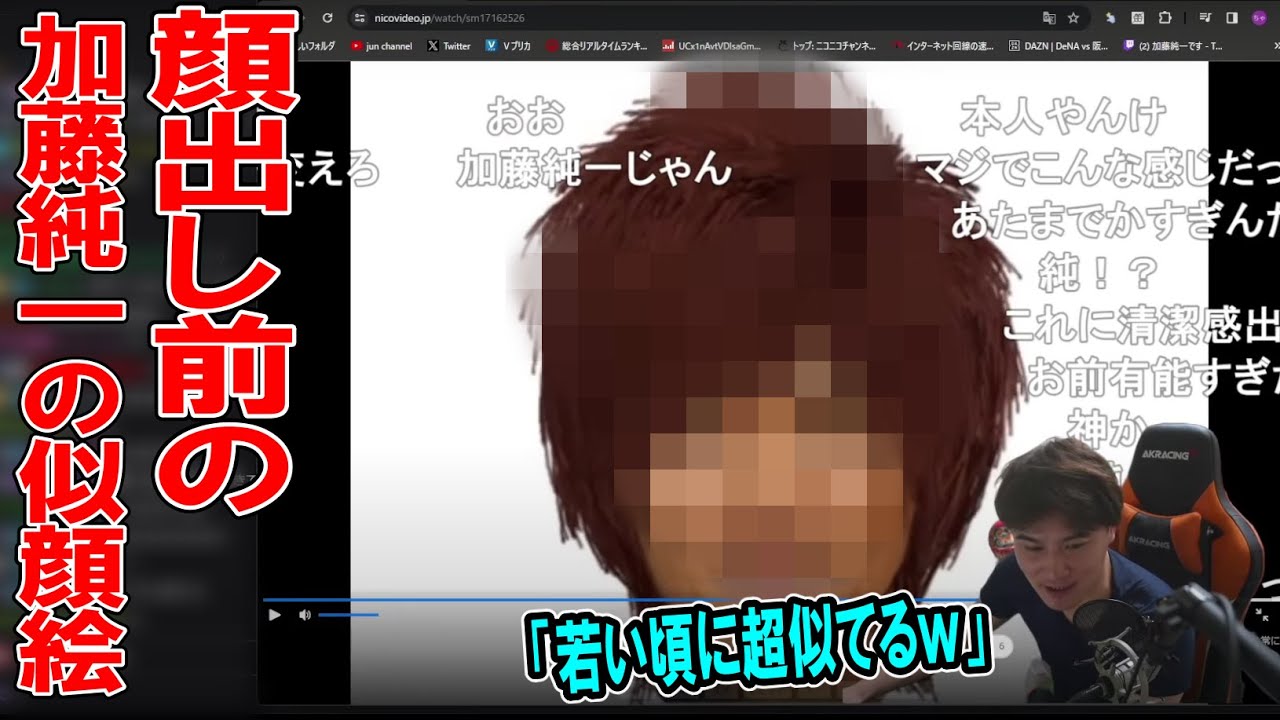This screenshot has width=1280, height=720.
Task: Open the インターネット回線の速... bookmark
Action: (x=944, y=46)
